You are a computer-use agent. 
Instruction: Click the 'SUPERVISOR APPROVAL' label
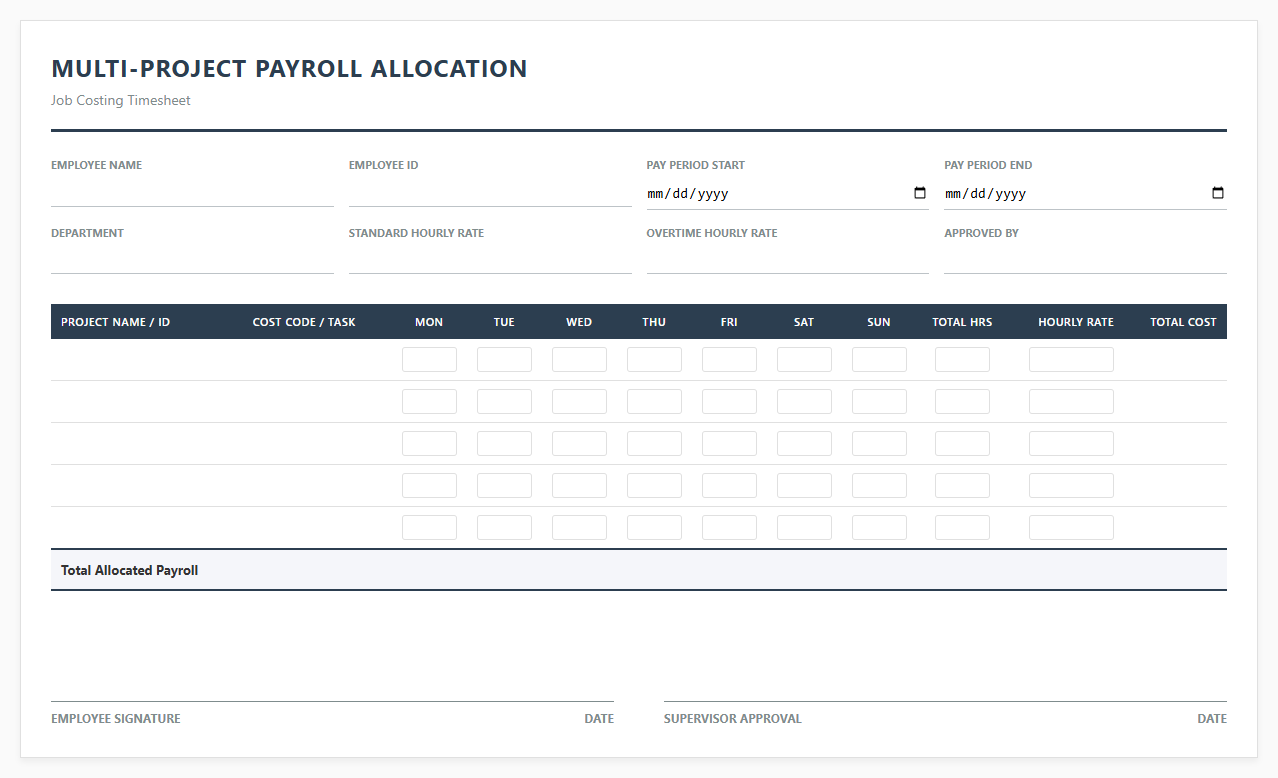pos(733,719)
